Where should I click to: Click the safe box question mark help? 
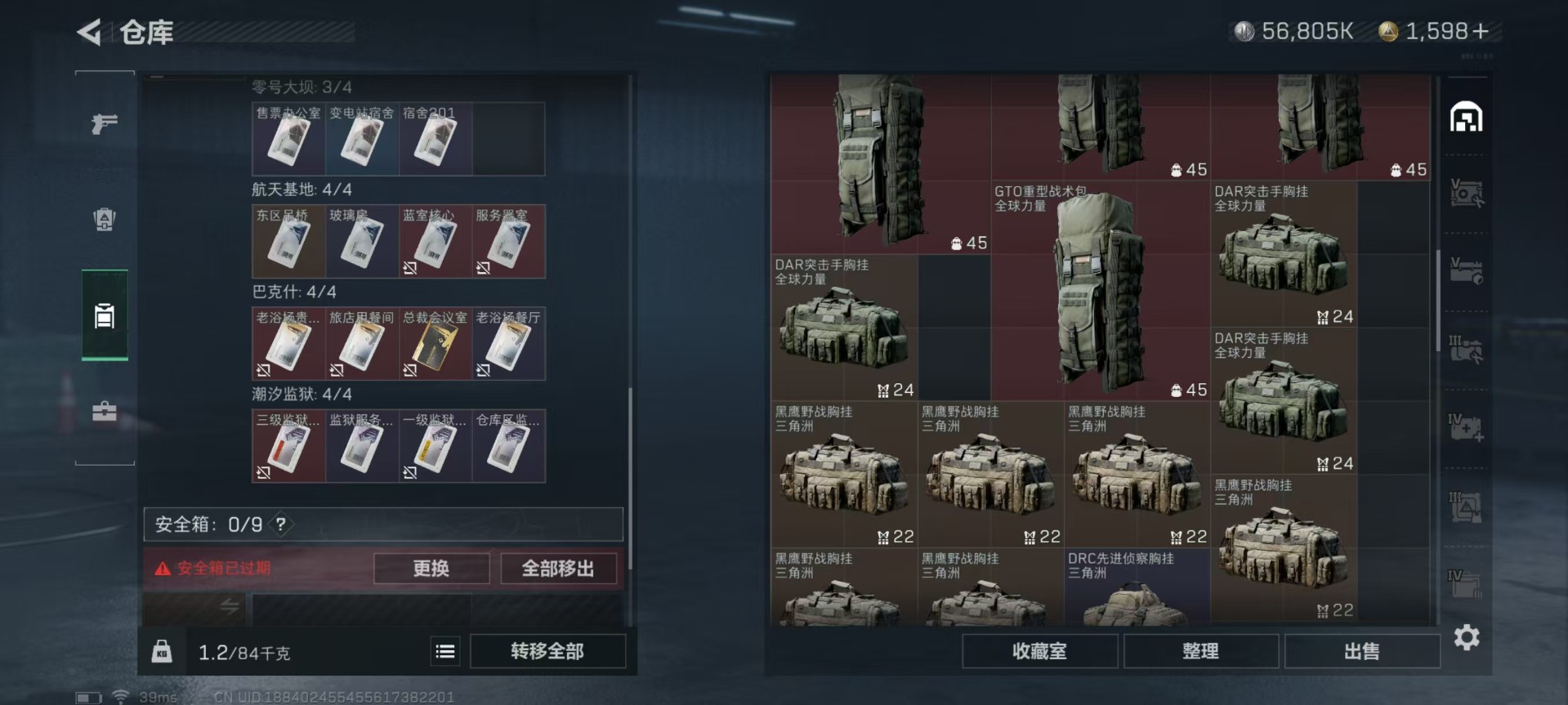(280, 524)
